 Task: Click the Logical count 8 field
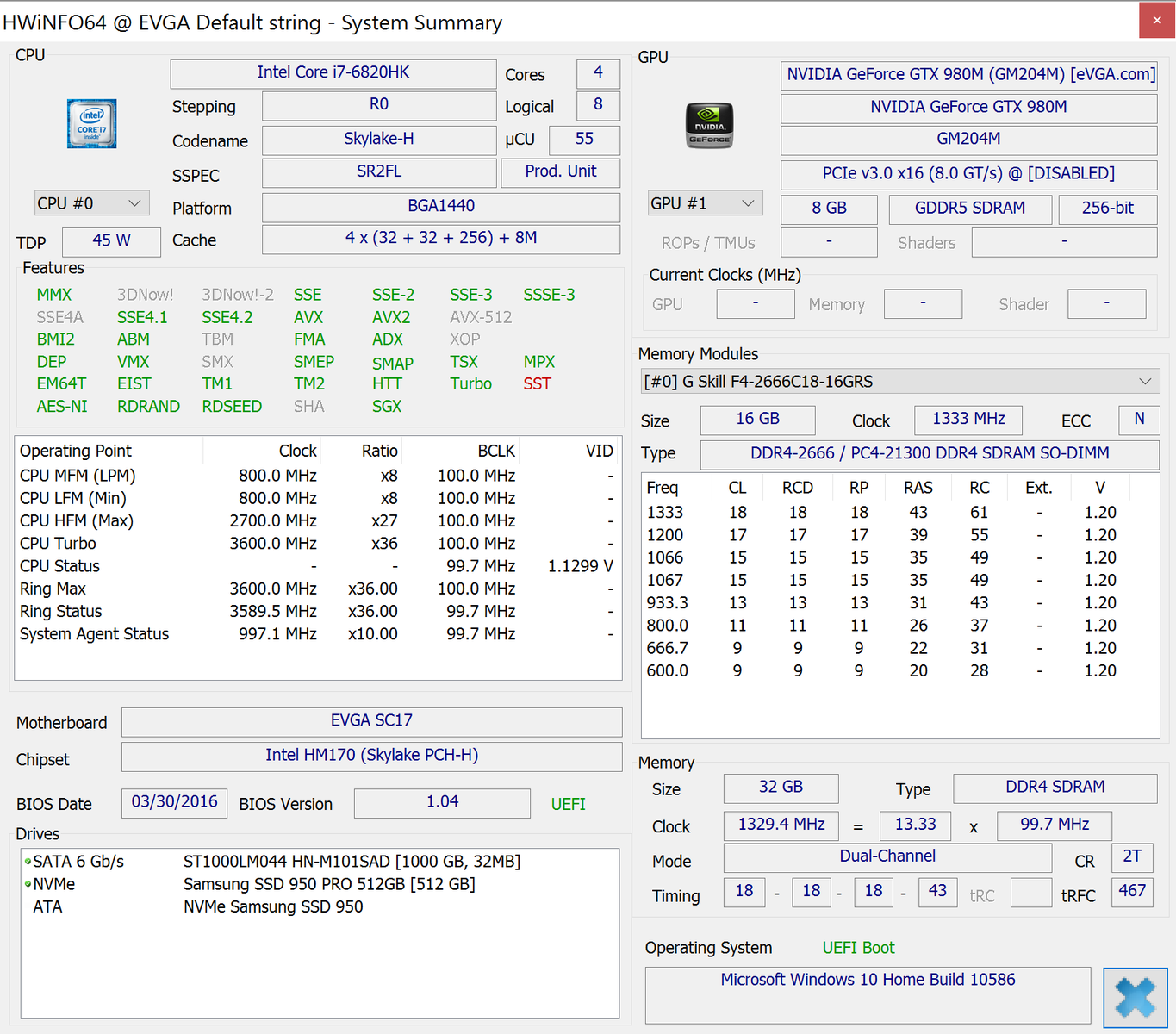[x=598, y=105]
